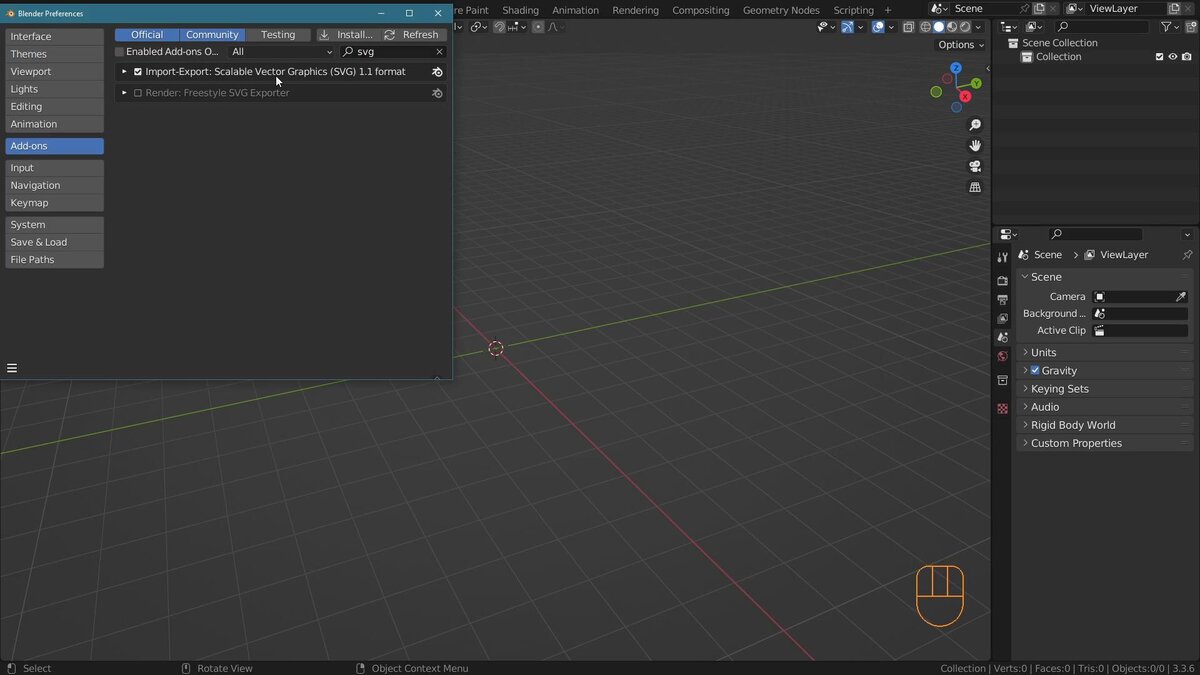This screenshot has height=675, width=1200.
Task: Create new scene icon beside Scene field
Action: click(x=1039, y=9)
